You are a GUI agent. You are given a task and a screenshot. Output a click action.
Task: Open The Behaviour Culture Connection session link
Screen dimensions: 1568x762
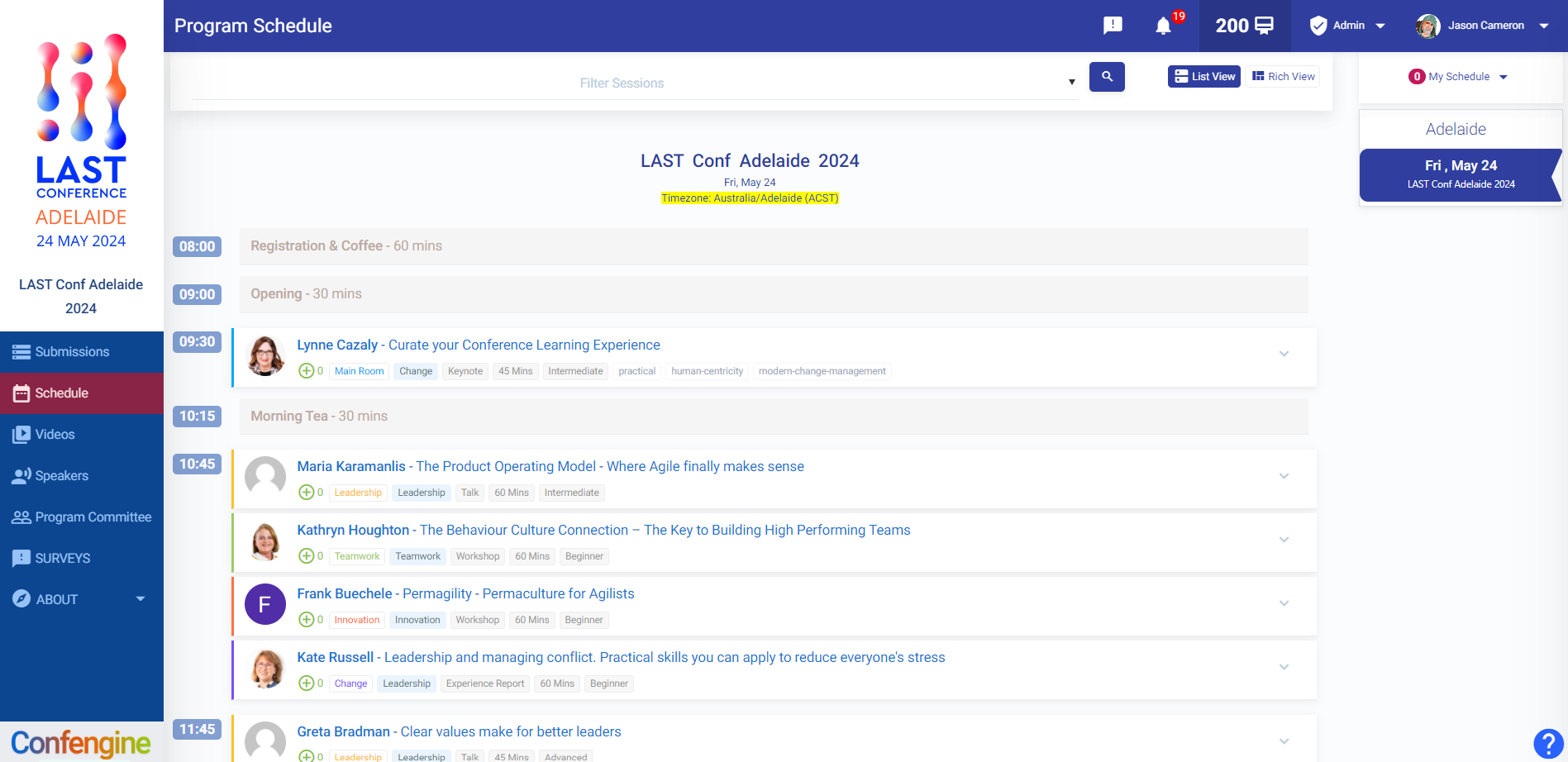click(665, 530)
